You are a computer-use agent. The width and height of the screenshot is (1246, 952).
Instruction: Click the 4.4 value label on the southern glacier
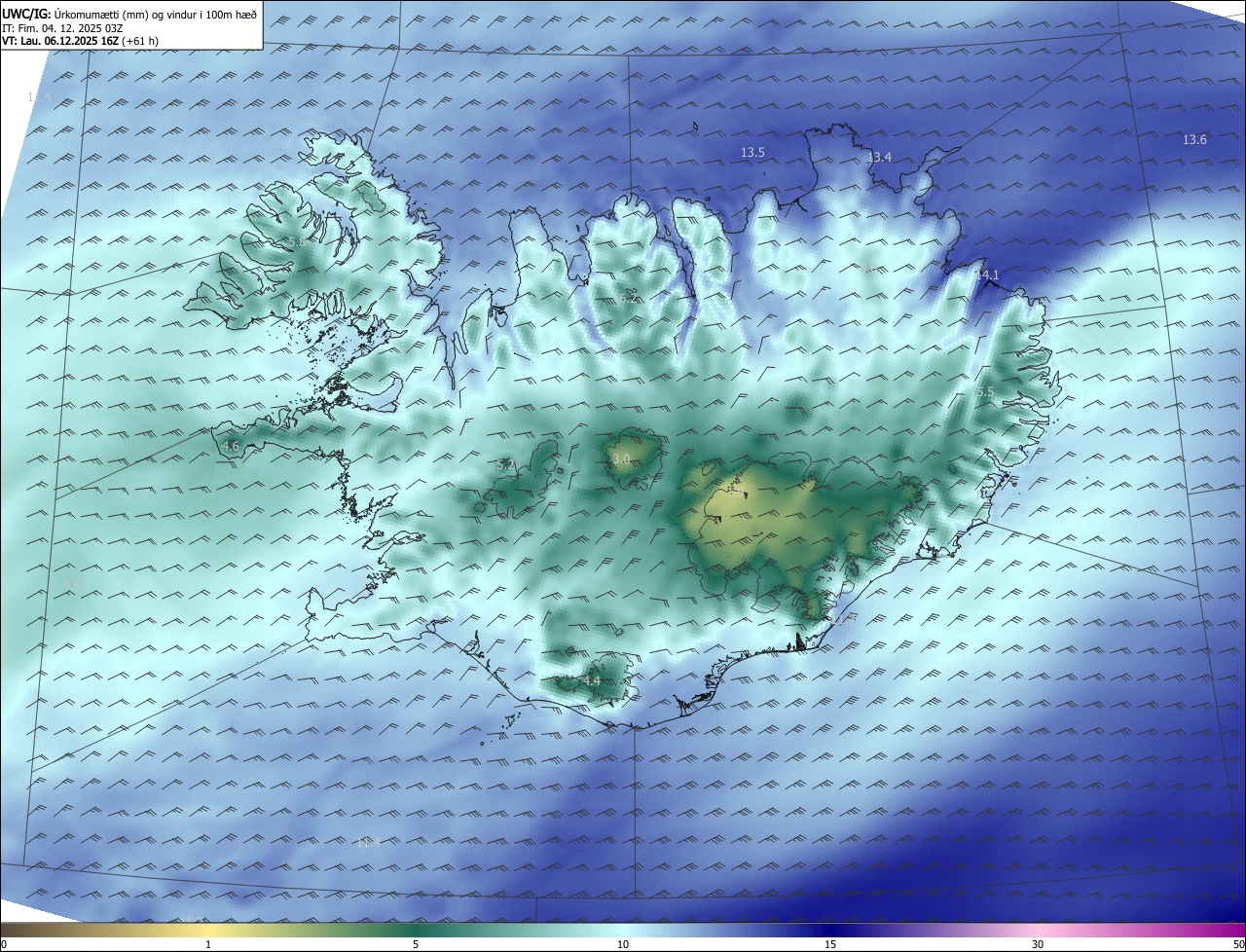pos(592,681)
